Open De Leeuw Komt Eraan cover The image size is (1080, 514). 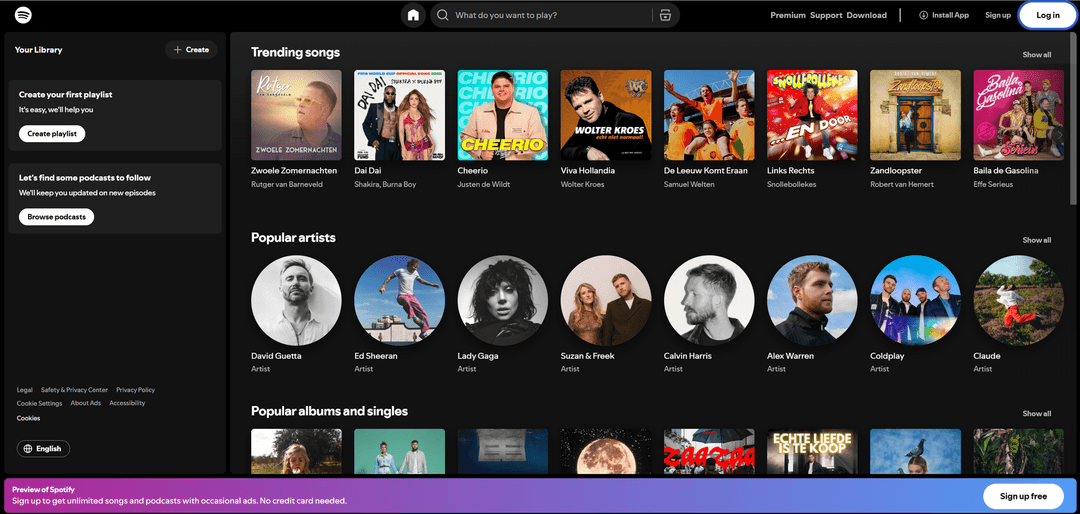[709, 115]
